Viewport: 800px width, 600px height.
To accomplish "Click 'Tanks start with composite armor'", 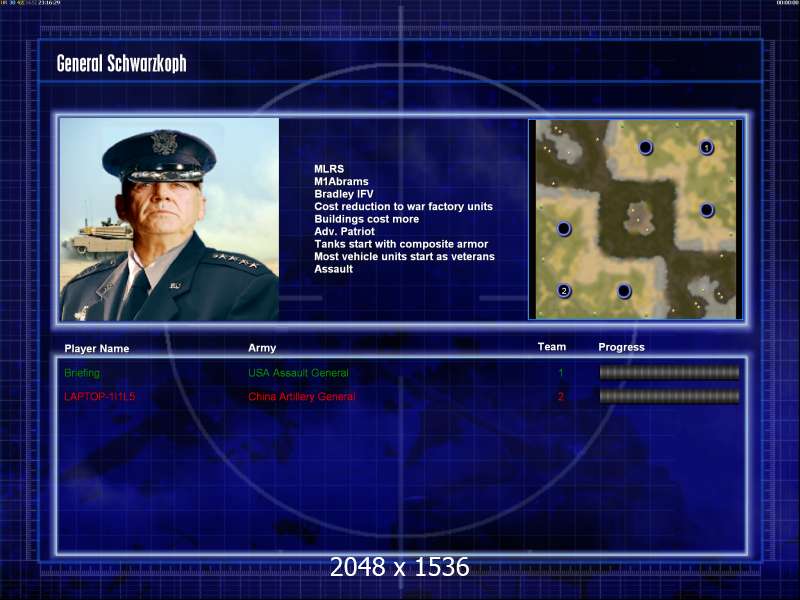I will click(401, 244).
